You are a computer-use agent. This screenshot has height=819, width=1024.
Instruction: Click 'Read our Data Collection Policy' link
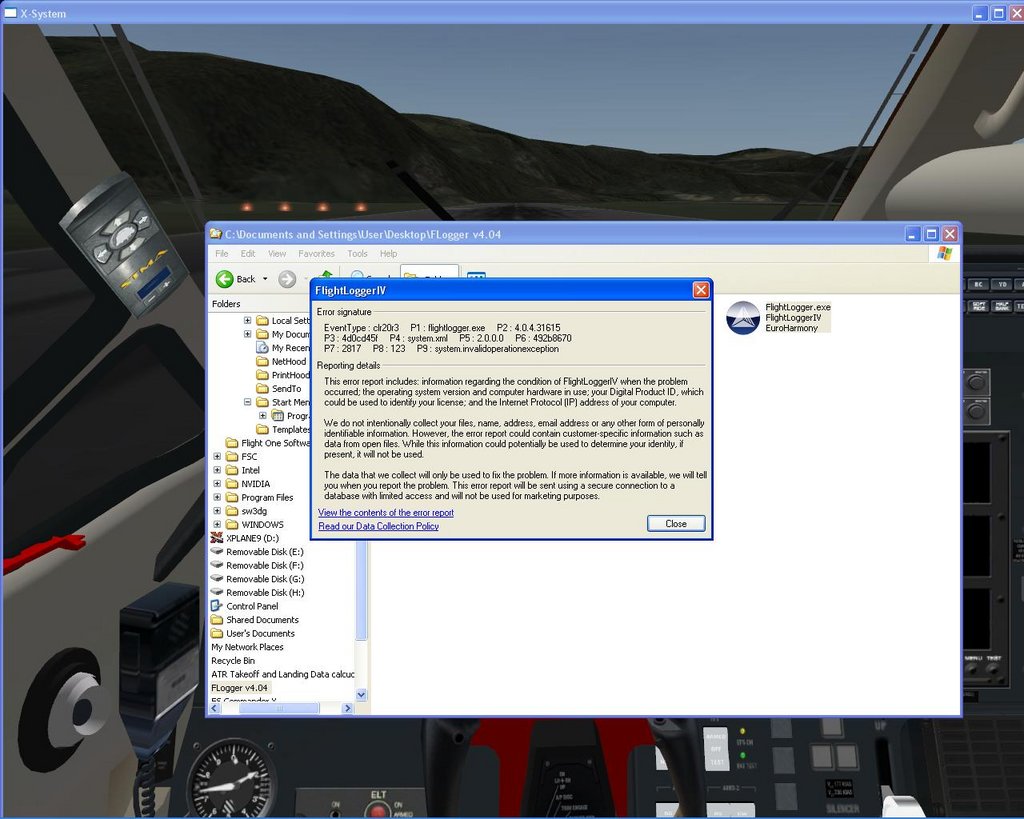point(378,526)
